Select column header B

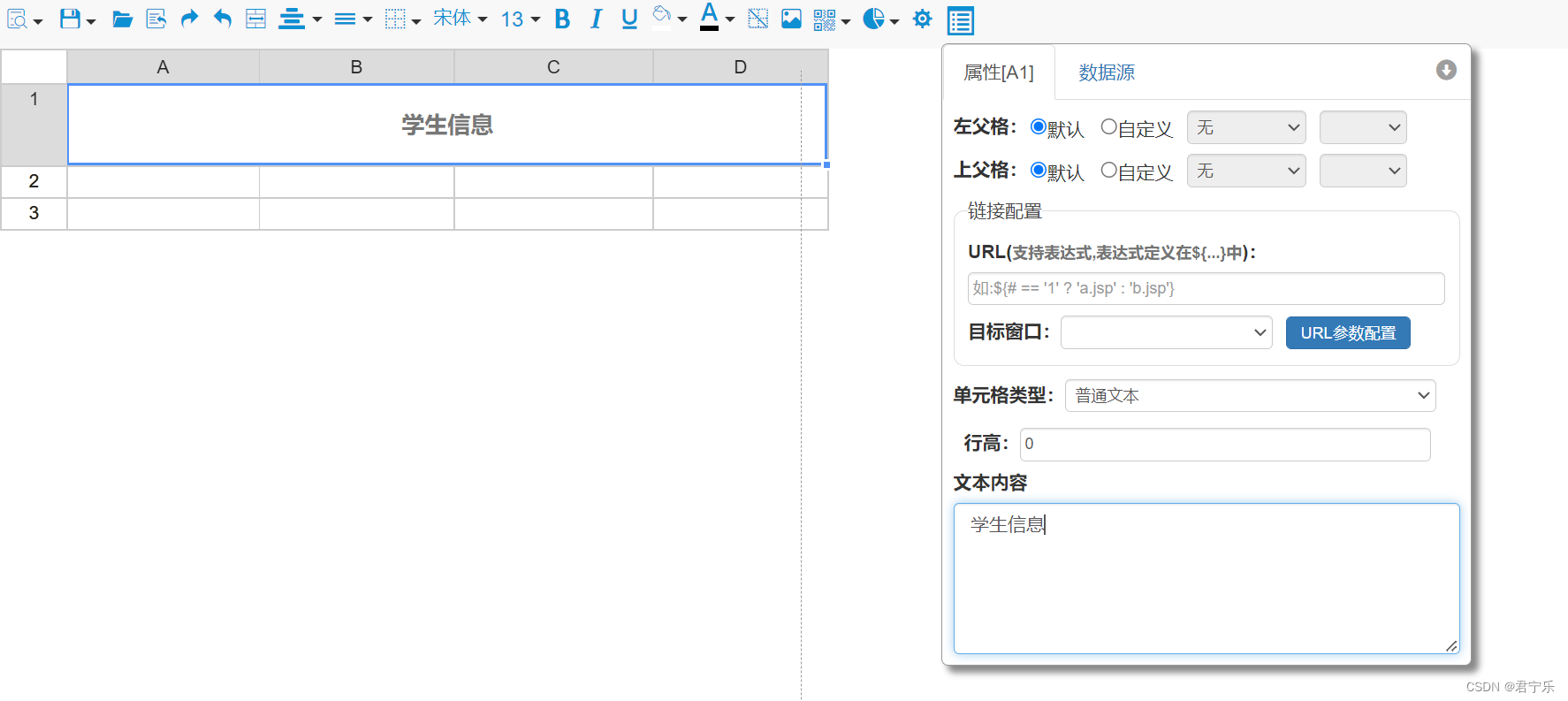click(356, 67)
